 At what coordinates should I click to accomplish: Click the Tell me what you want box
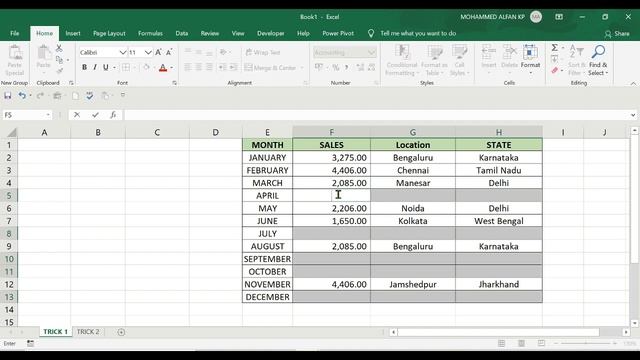(418, 33)
